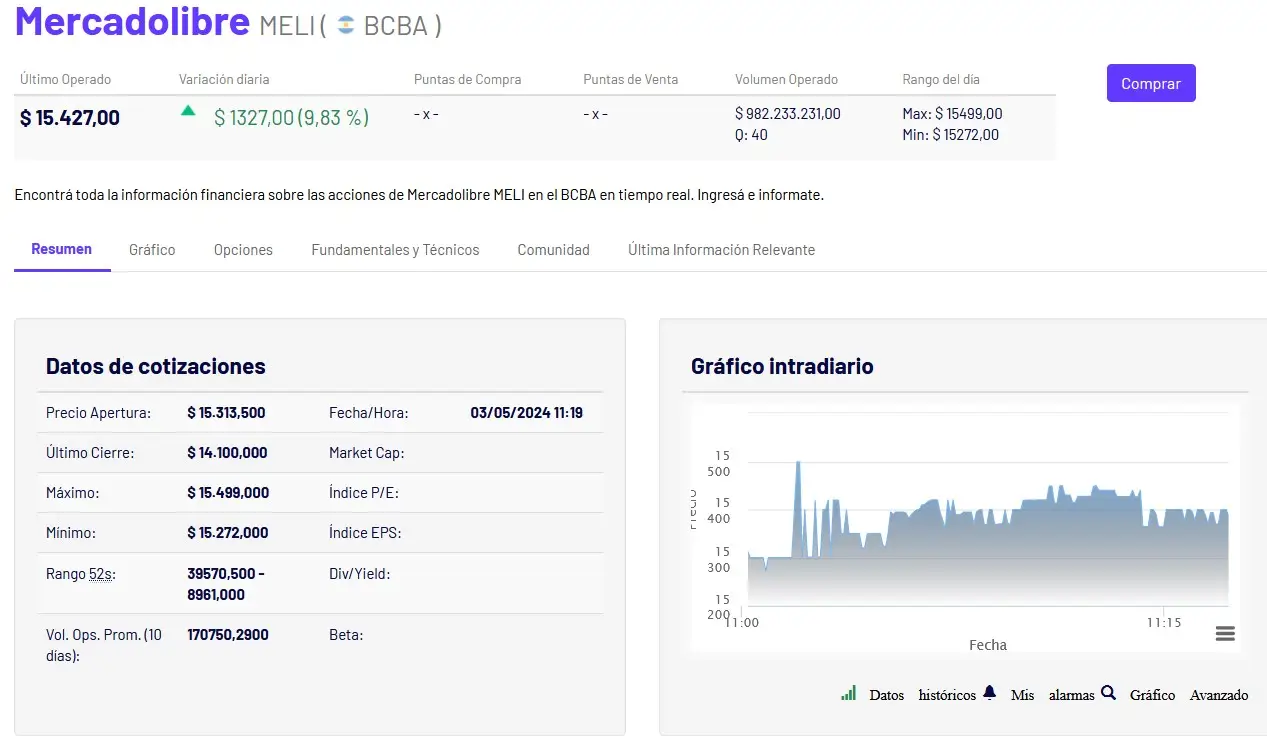
Task: Click the Mercadolibre page title
Action: 132,21
